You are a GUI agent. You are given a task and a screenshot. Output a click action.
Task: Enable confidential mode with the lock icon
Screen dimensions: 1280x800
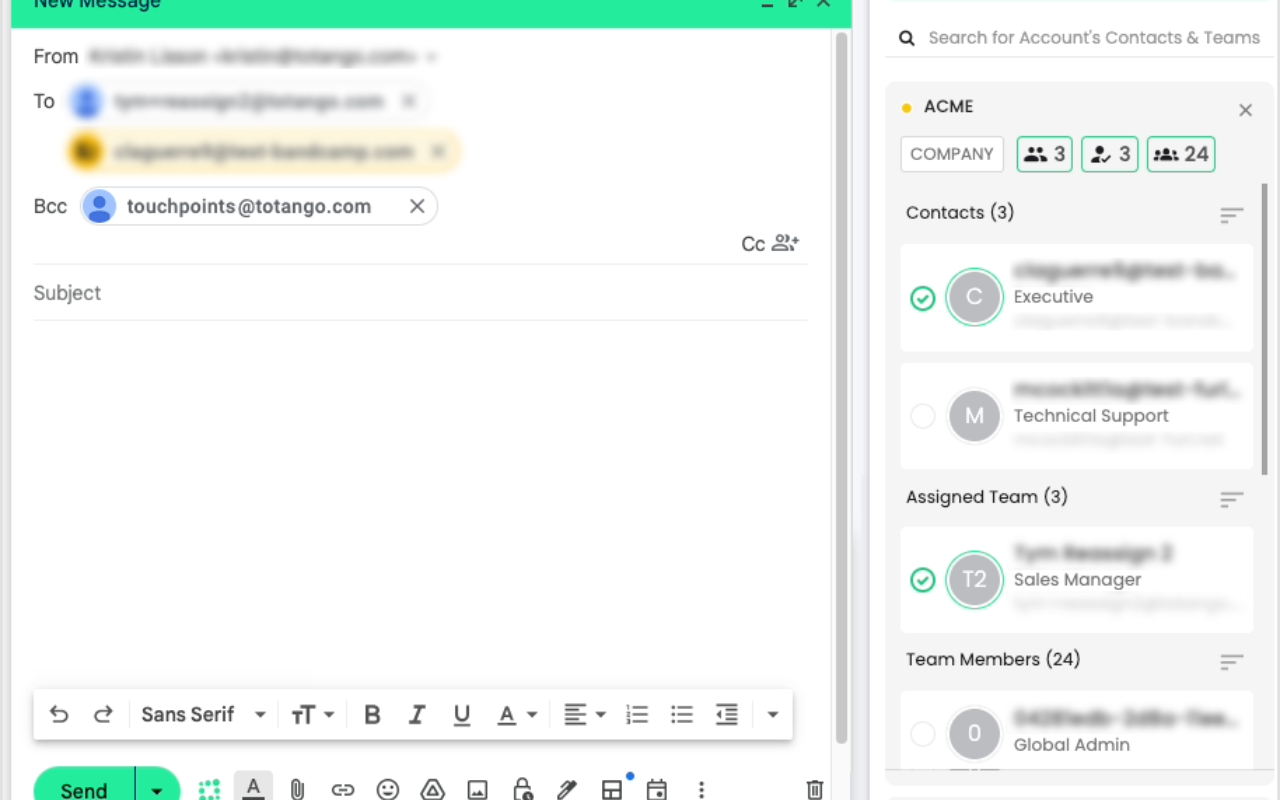click(523, 789)
